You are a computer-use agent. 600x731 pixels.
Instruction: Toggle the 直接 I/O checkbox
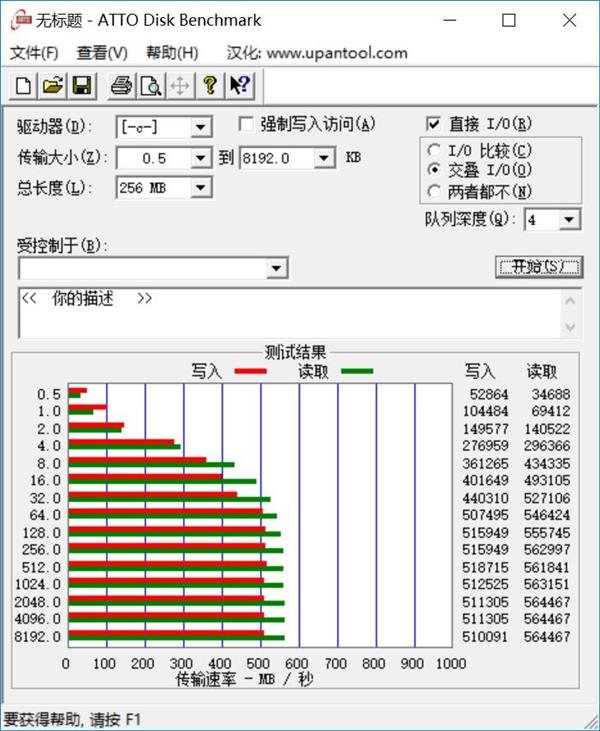coord(433,124)
